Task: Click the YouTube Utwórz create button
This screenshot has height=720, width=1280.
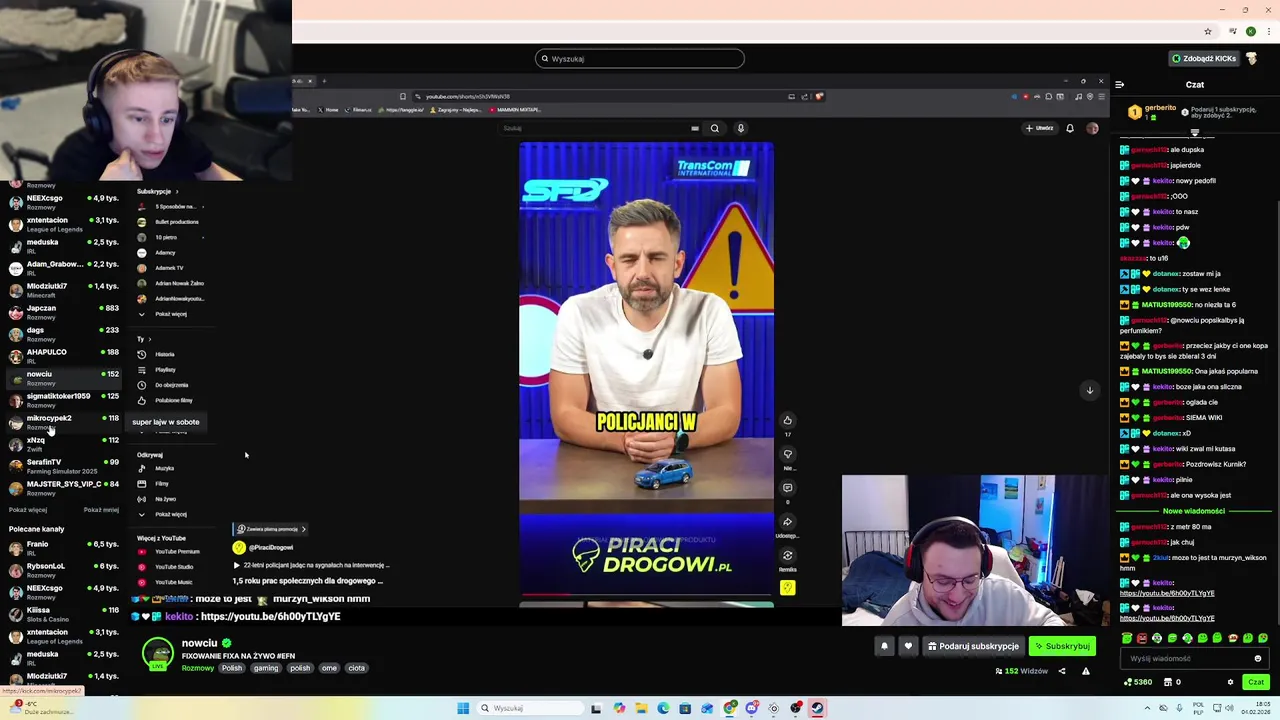Action: [1040, 128]
